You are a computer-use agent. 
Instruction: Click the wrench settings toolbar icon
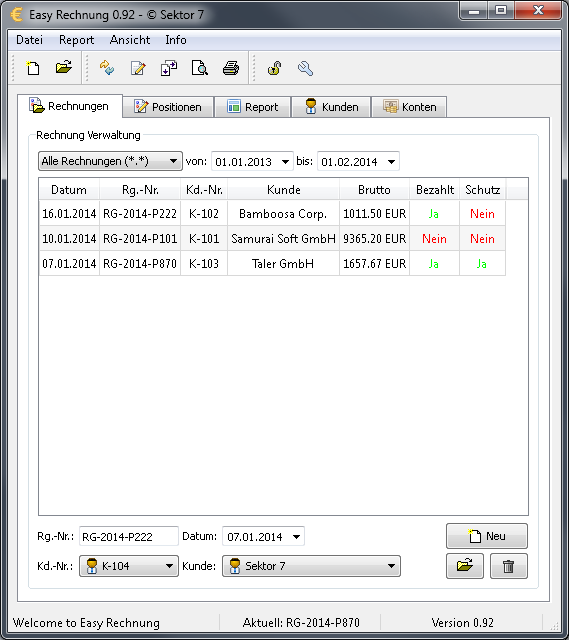(x=305, y=68)
